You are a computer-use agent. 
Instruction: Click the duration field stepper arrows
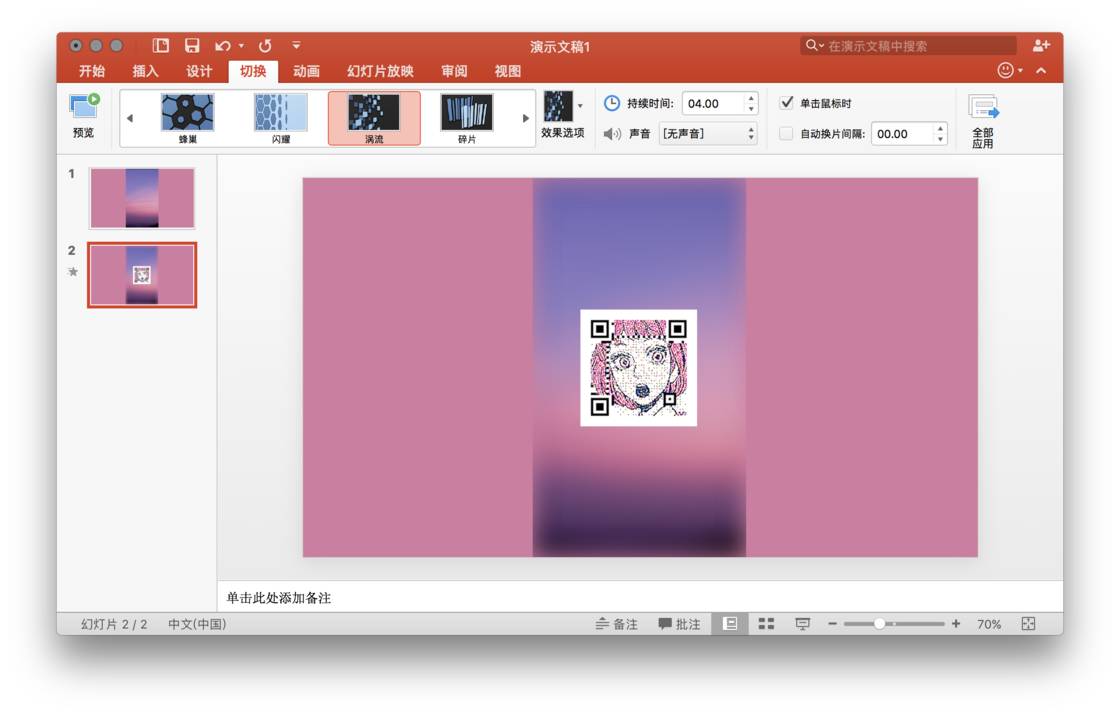tap(751, 104)
